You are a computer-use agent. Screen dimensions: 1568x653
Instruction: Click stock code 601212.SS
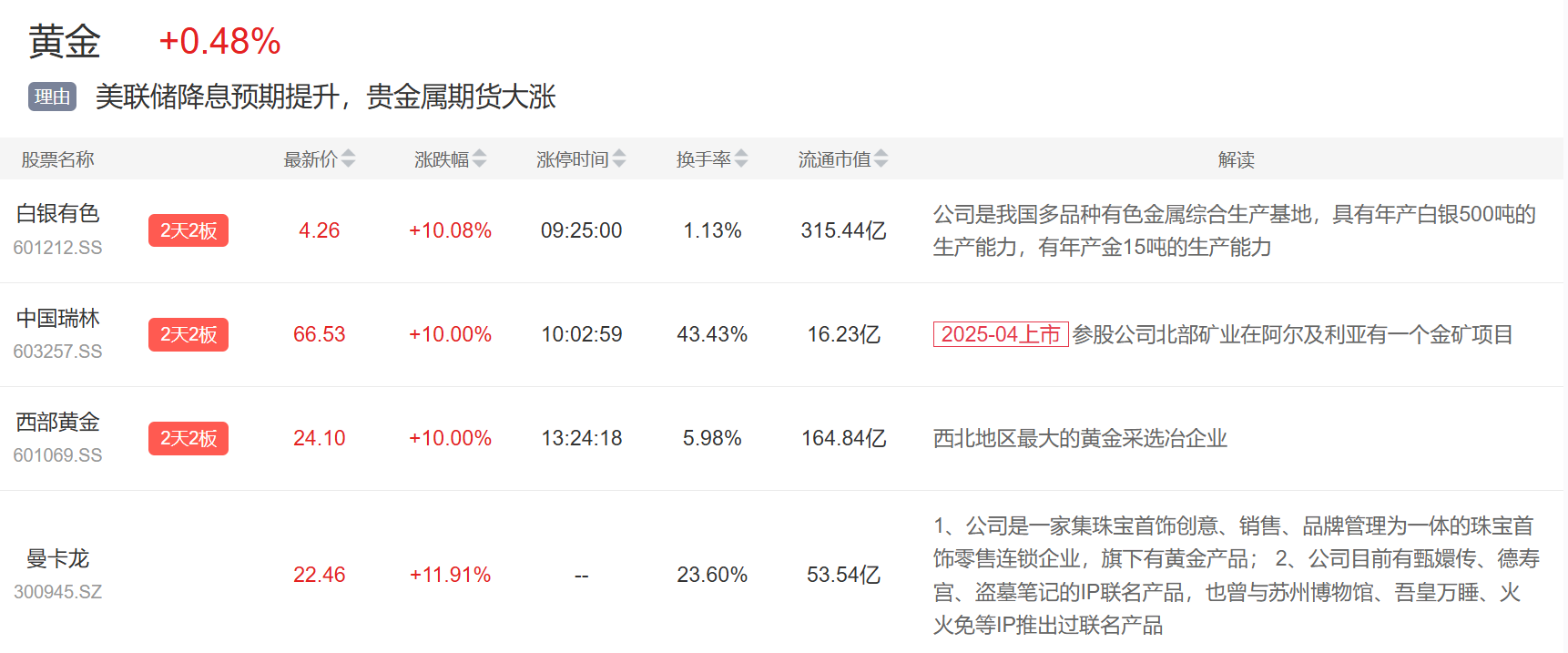57,248
